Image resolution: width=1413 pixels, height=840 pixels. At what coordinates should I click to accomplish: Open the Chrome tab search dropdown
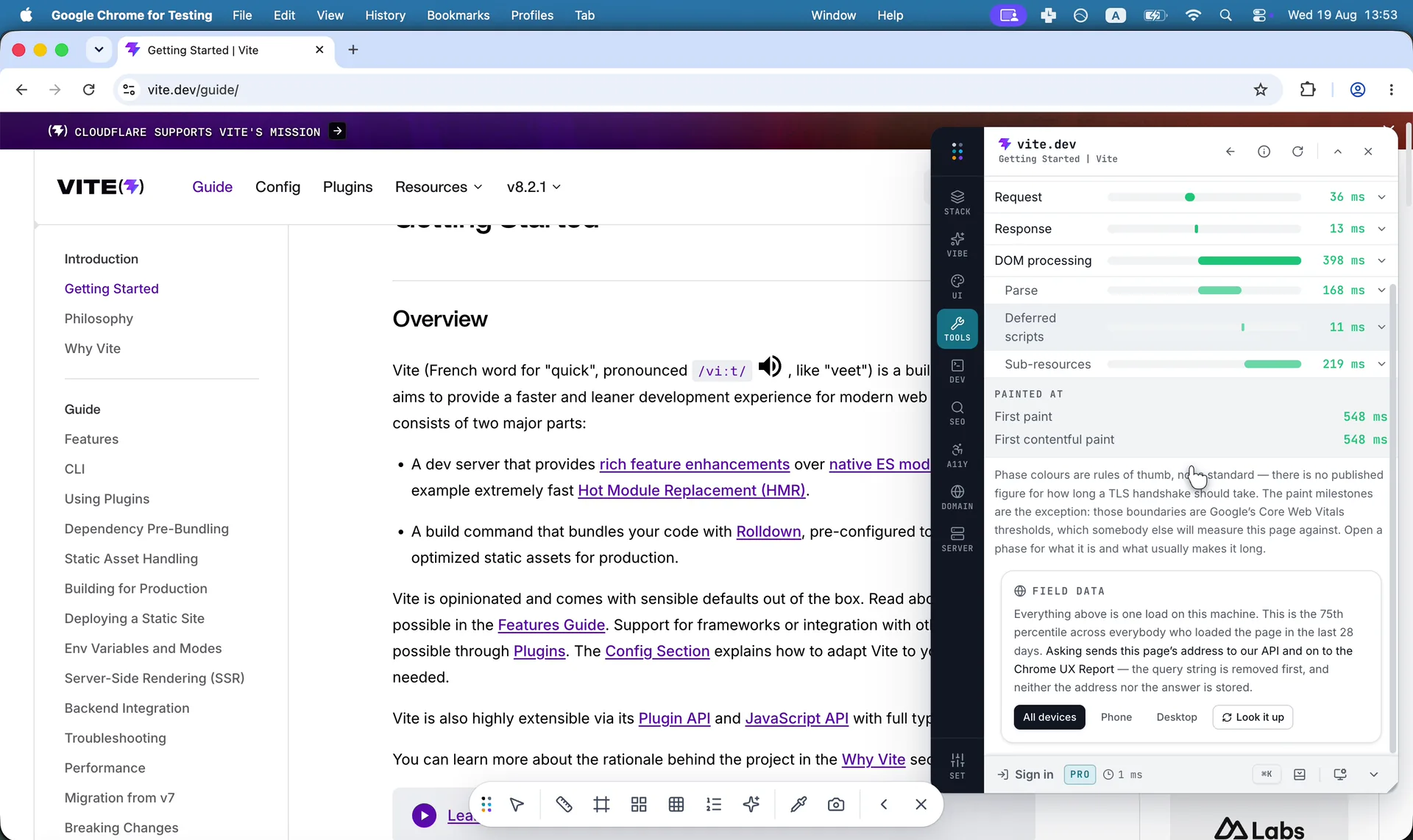(99, 50)
